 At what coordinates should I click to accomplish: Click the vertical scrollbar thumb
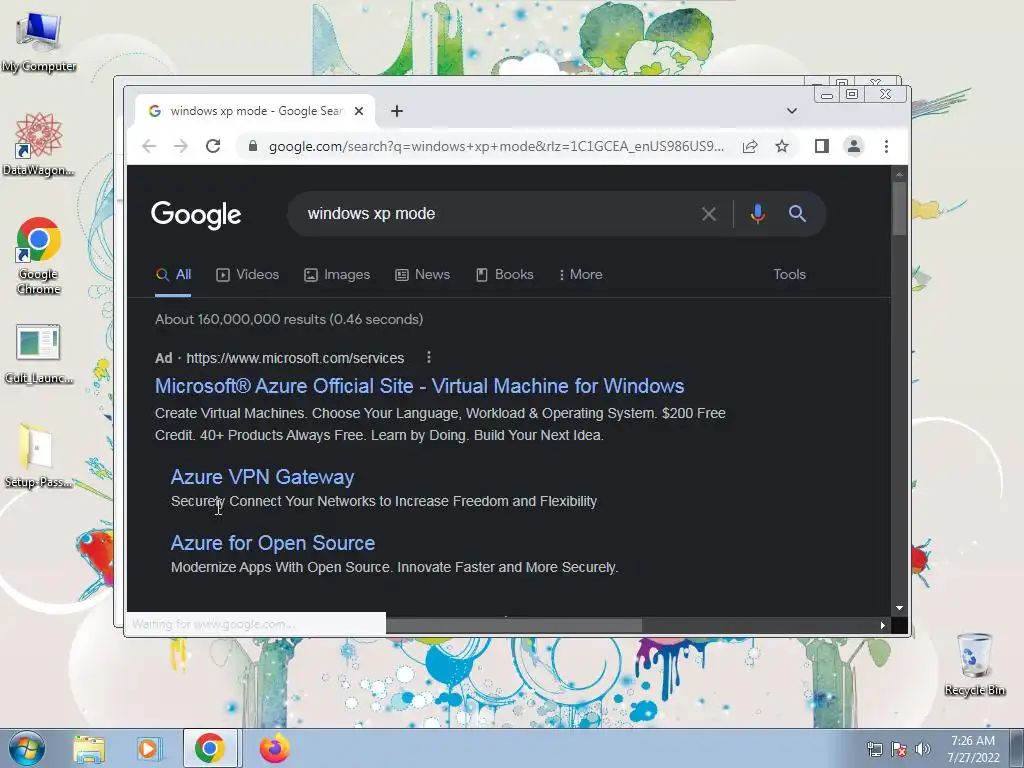[x=899, y=208]
